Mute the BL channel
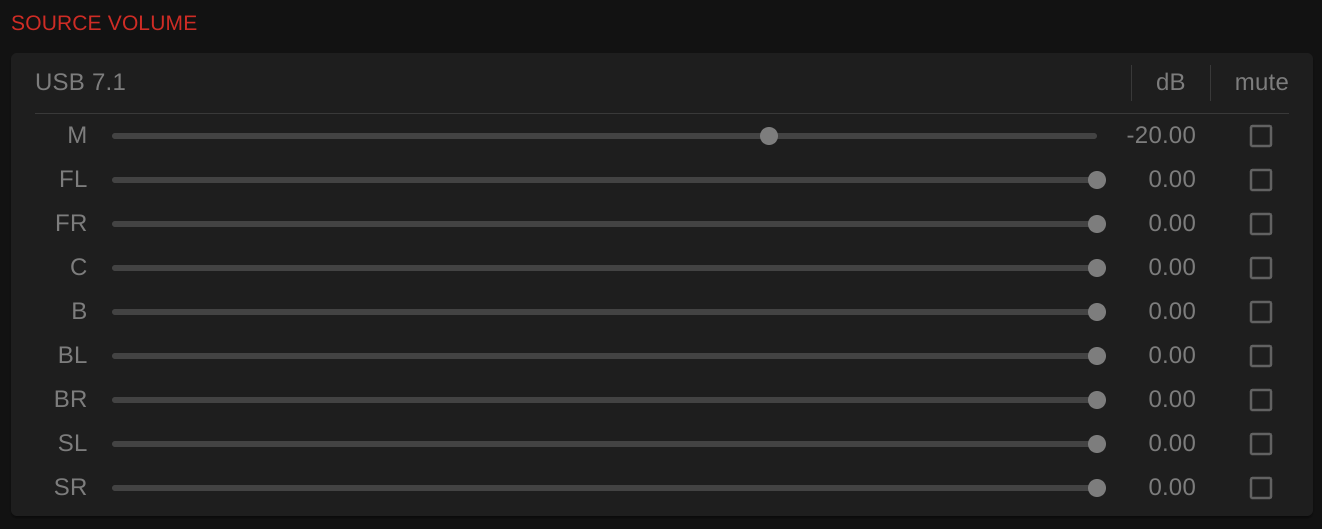 tap(1261, 356)
